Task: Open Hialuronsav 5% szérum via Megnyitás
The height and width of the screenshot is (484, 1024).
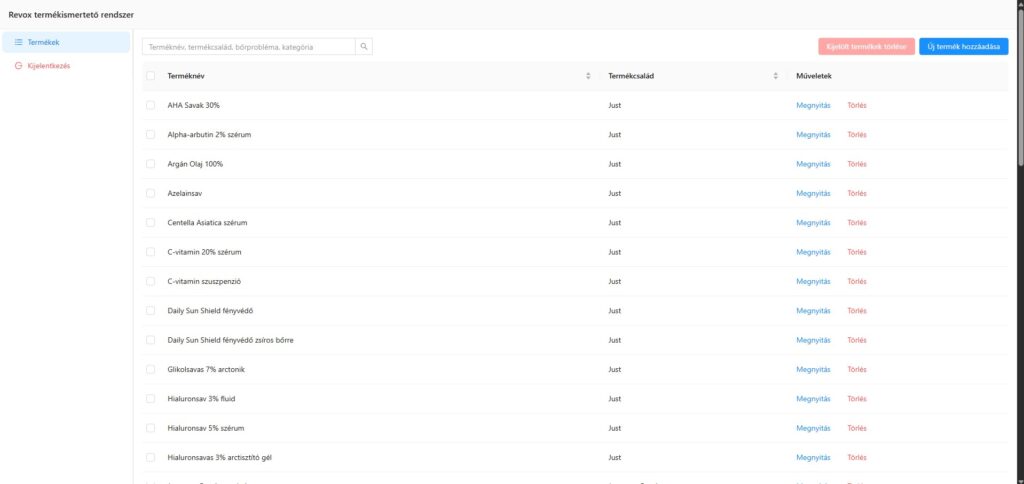Action: (x=813, y=428)
